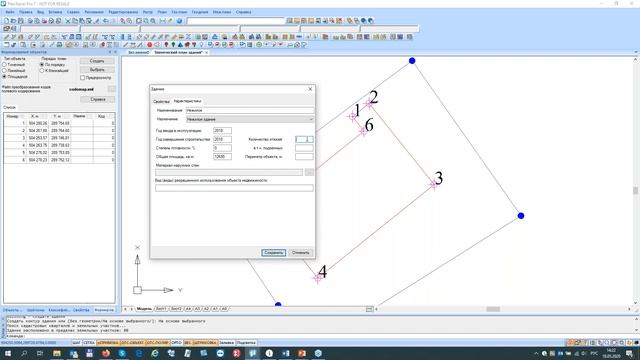Switch to the Модель layout tab
Viewport: 640px width, 360px height.
coord(144,309)
